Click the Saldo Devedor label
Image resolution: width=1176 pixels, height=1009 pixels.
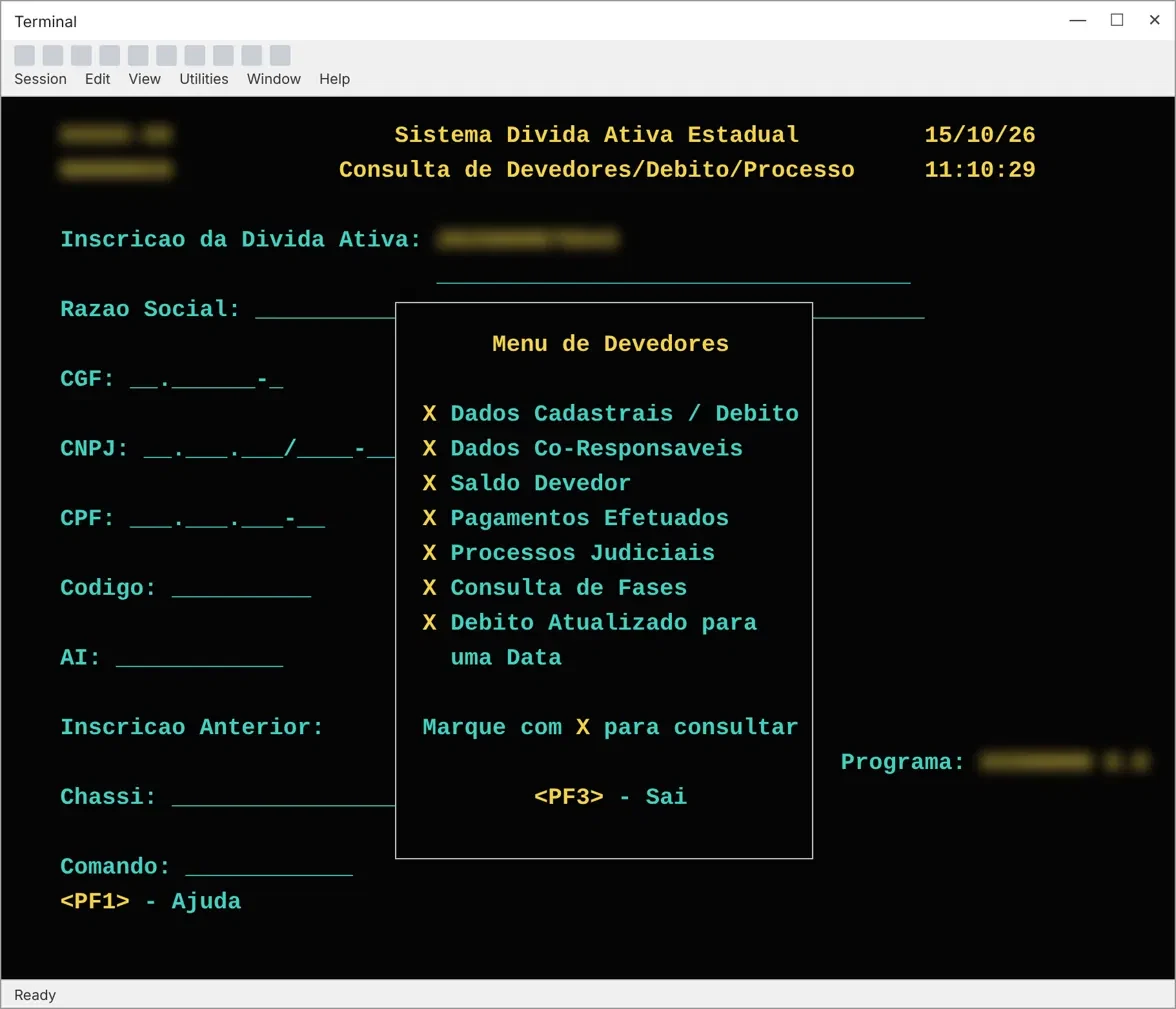tap(541, 483)
